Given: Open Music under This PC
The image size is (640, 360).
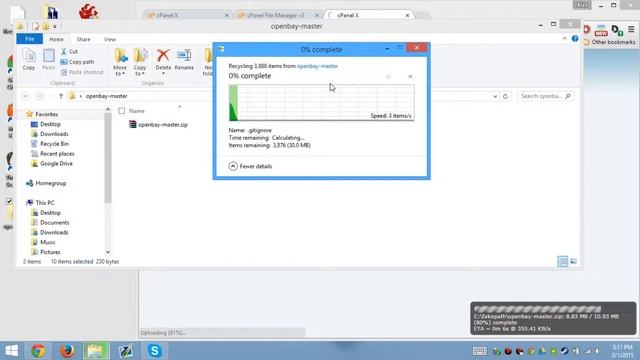Looking at the screenshot, I should [x=43, y=242].
